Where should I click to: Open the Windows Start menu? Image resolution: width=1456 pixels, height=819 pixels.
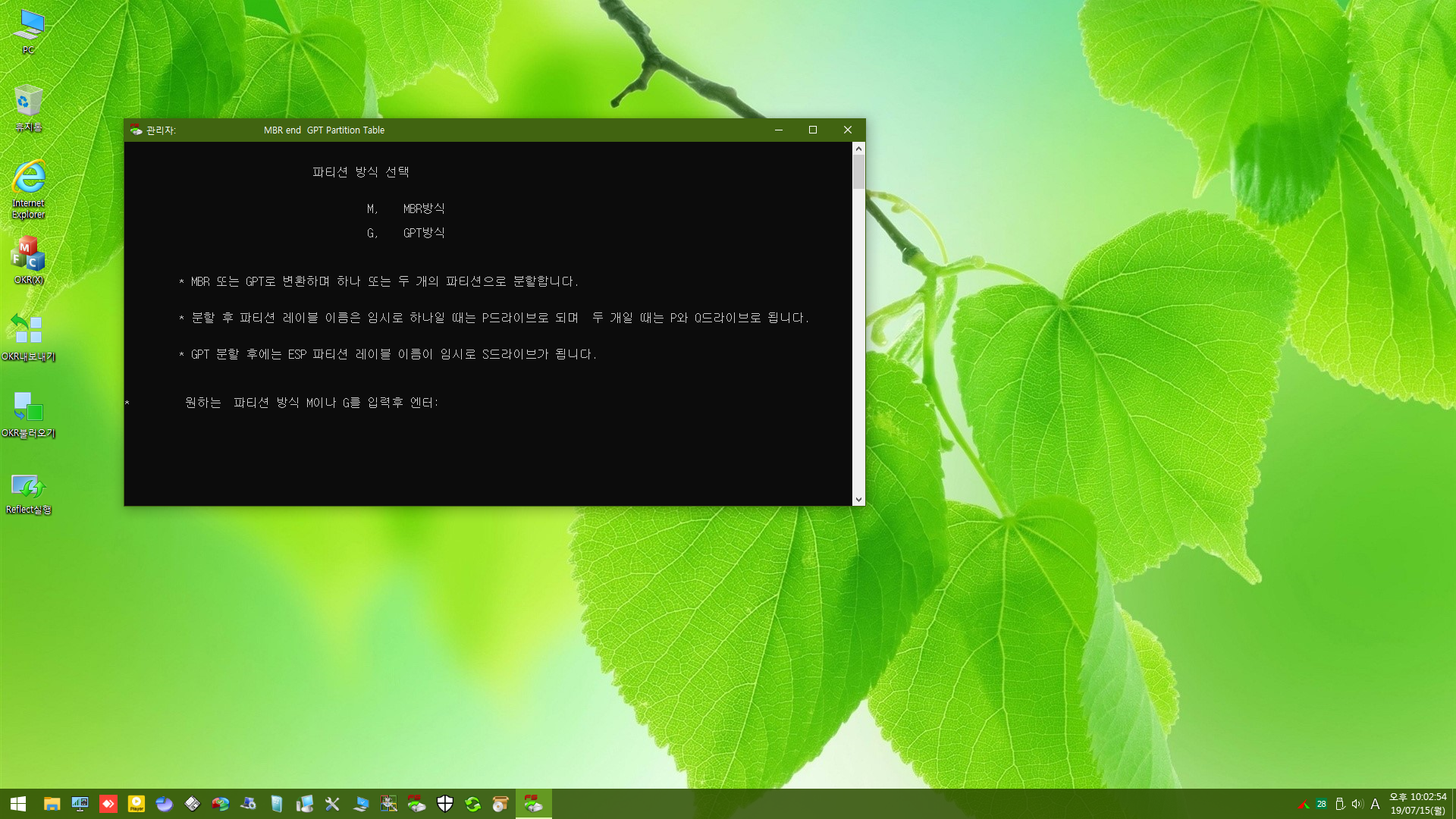pyautogui.click(x=18, y=804)
